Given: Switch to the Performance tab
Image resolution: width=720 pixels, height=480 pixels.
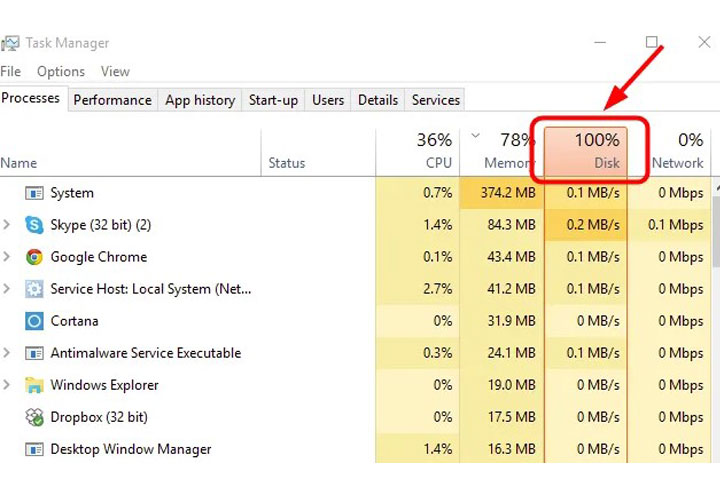Looking at the screenshot, I should coord(112,100).
